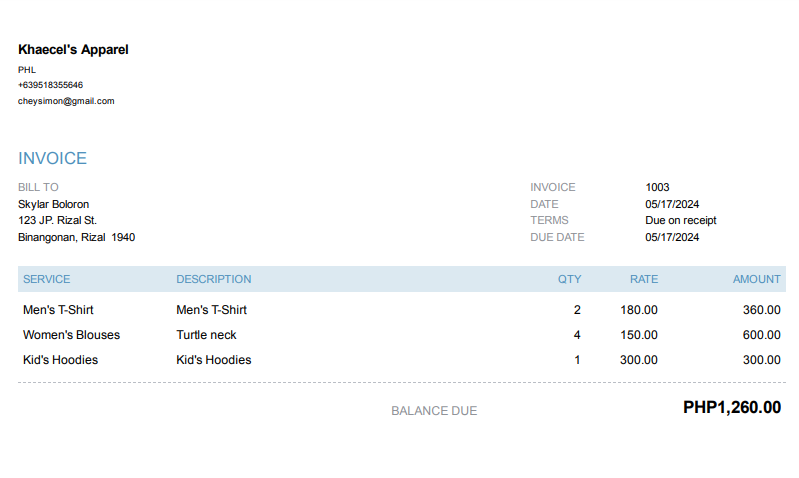Viewport: 799px width, 478px height.
Task: Click the phone number +639518355646
Action: [50, 85]
